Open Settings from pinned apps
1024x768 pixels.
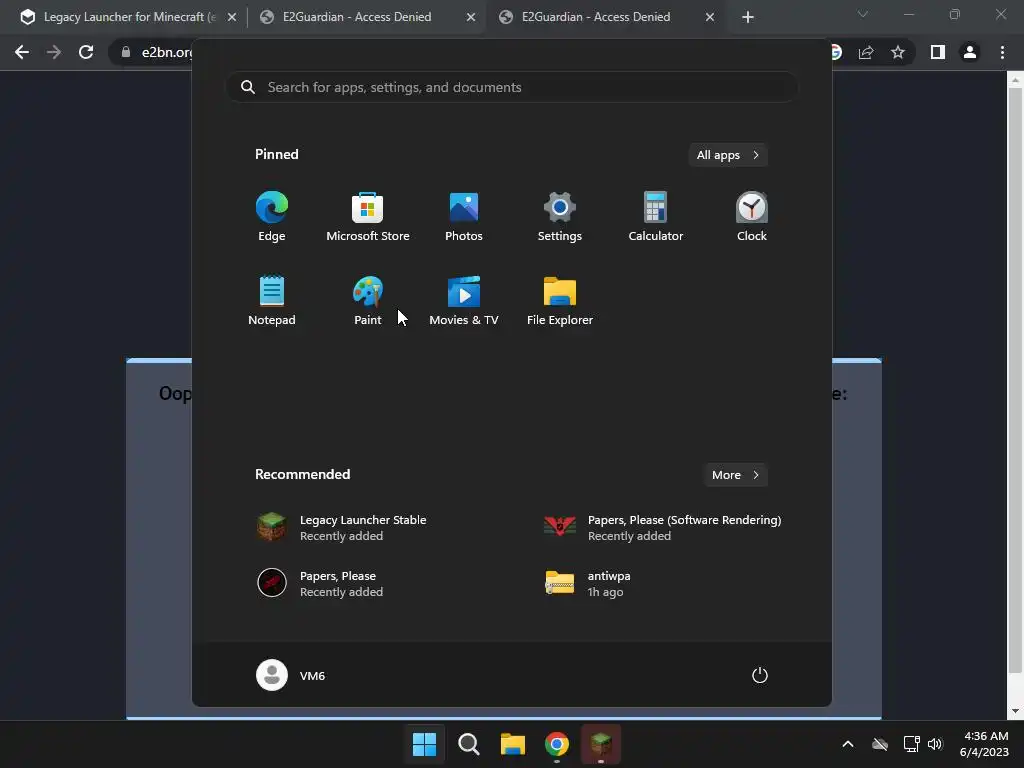coord(560,217)
